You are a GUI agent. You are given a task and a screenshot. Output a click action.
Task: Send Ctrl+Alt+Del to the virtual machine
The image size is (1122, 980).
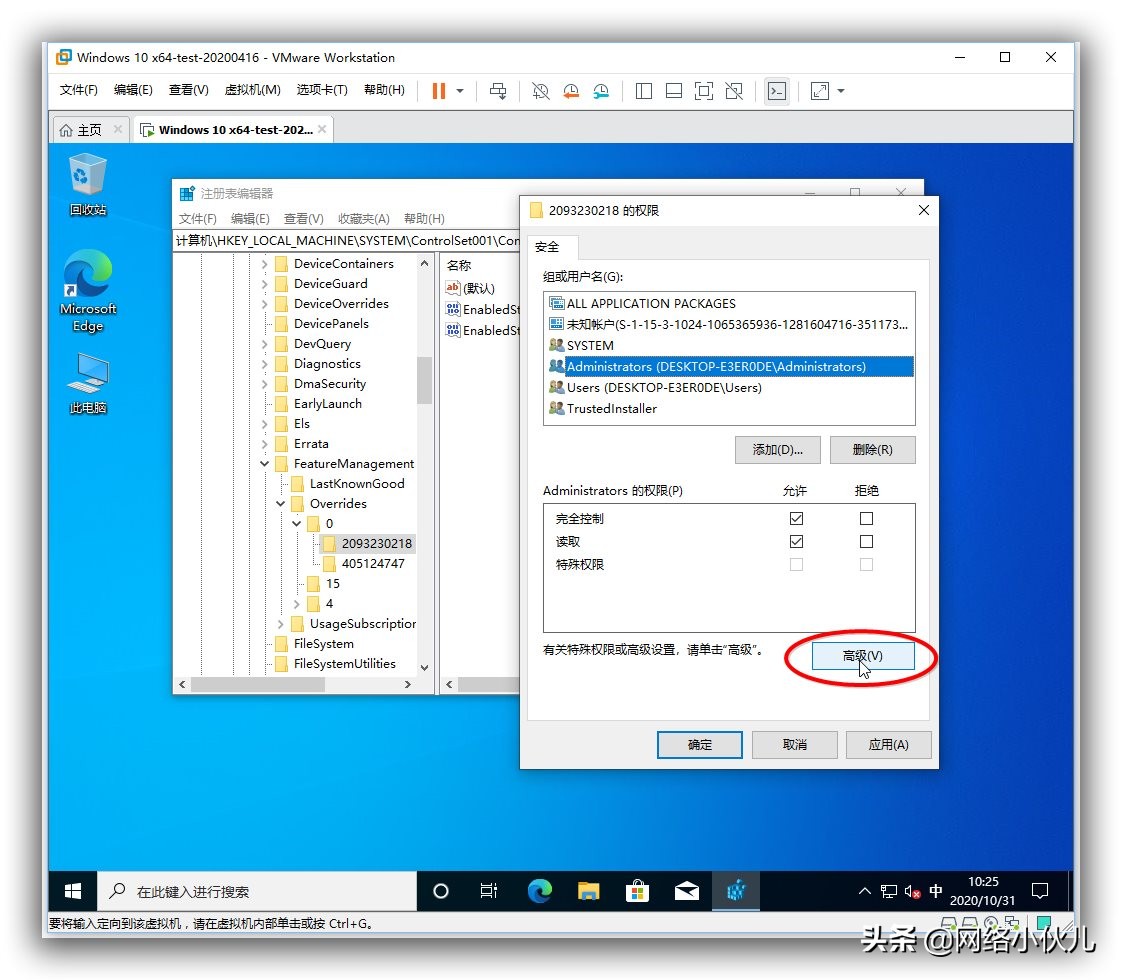pyautogui.click(x=498, y=91)
